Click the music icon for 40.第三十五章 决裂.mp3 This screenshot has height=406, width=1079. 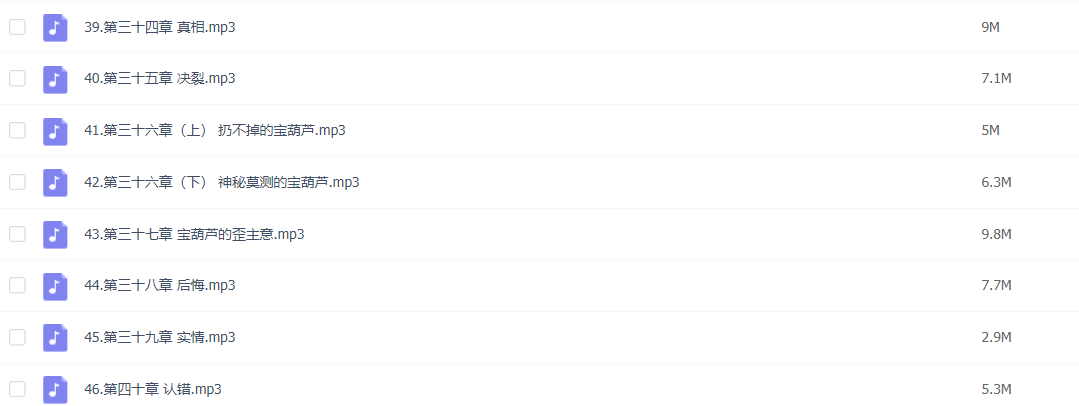(x=55, y=79)
